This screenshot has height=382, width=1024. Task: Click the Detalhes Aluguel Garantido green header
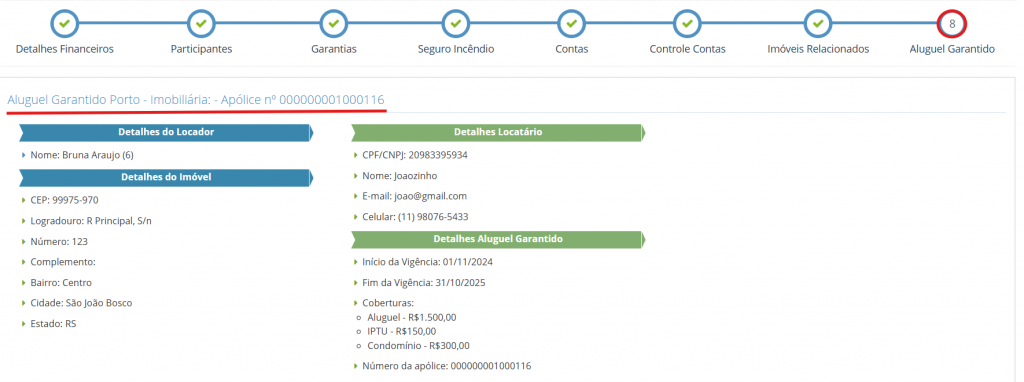coord(498,240)
